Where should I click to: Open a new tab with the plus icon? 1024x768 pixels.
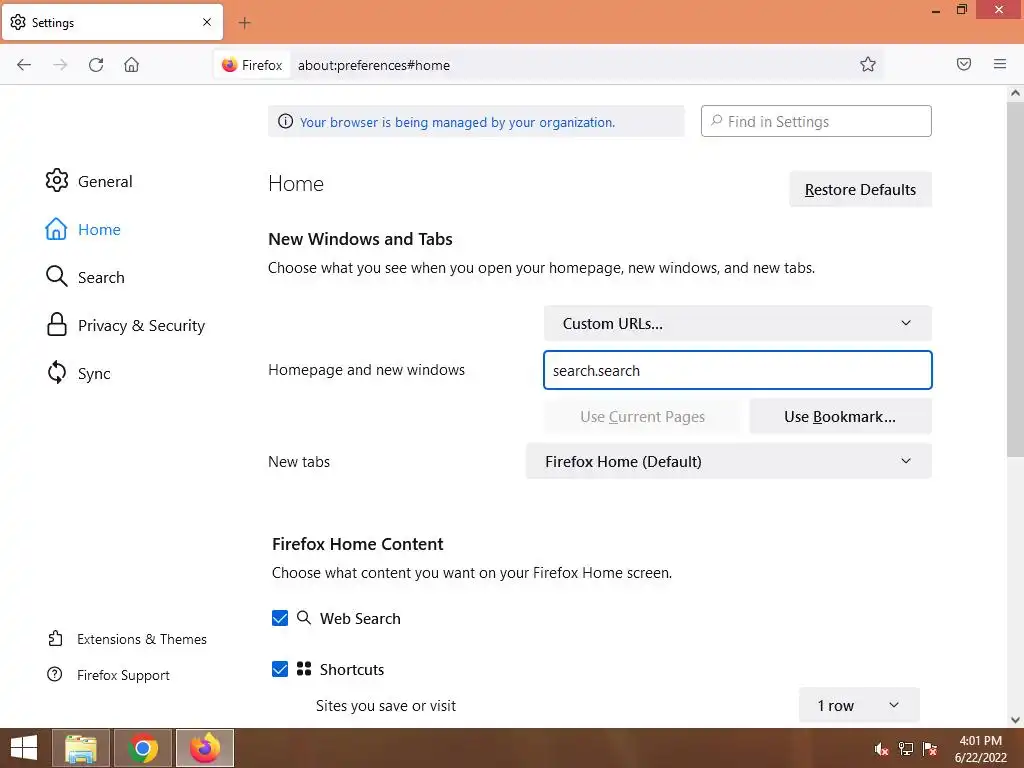click(244, 23)
